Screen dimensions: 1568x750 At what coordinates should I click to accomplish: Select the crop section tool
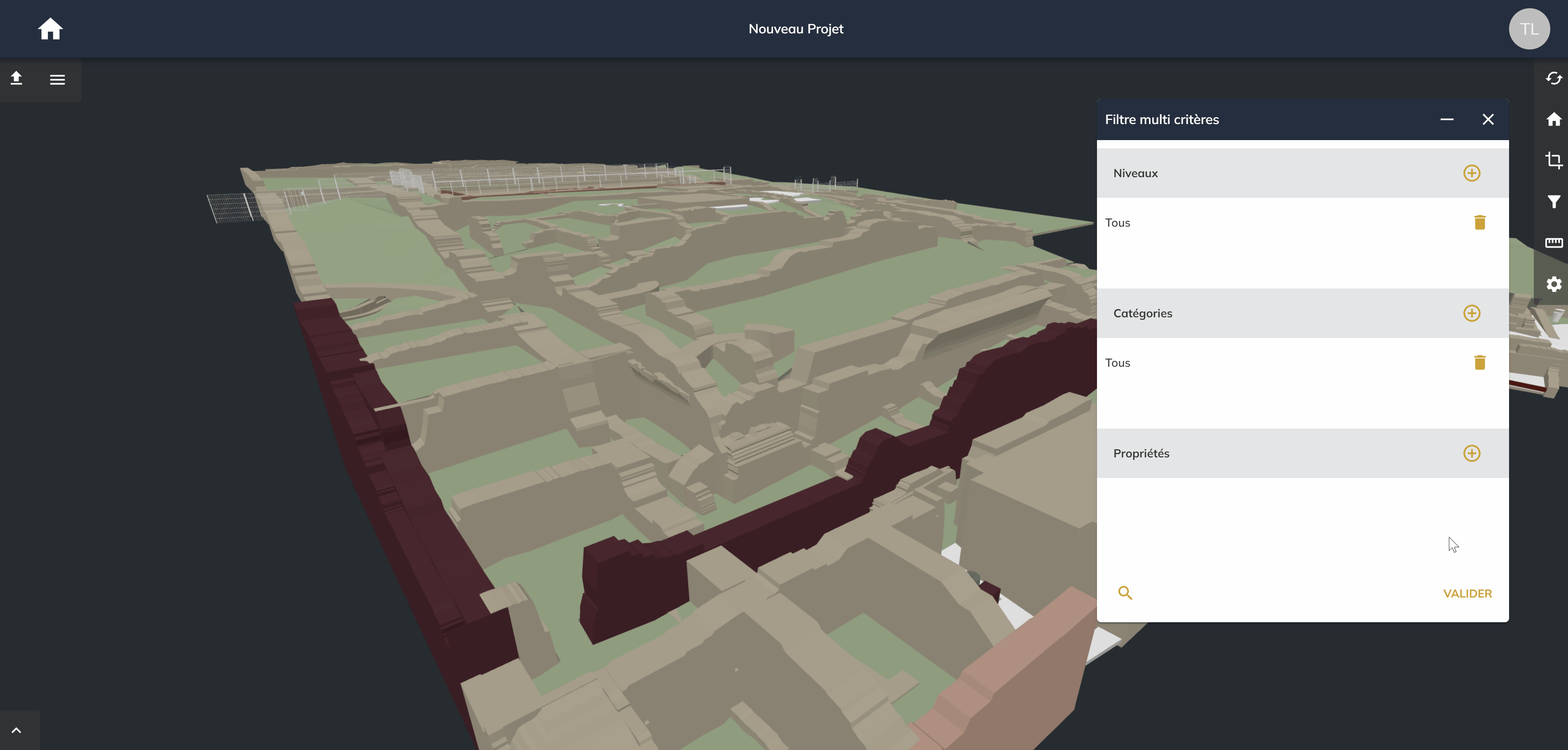pos(1554,160)
